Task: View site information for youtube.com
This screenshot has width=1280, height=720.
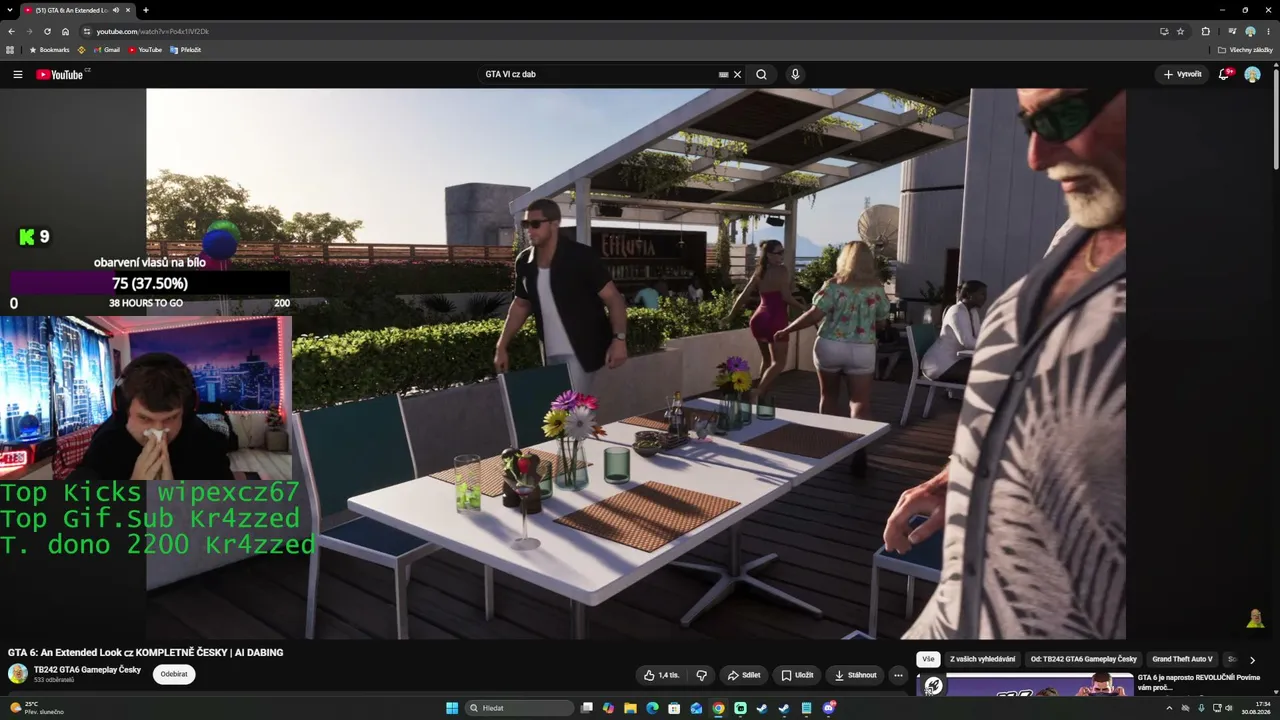Action: tap(87, 31)
